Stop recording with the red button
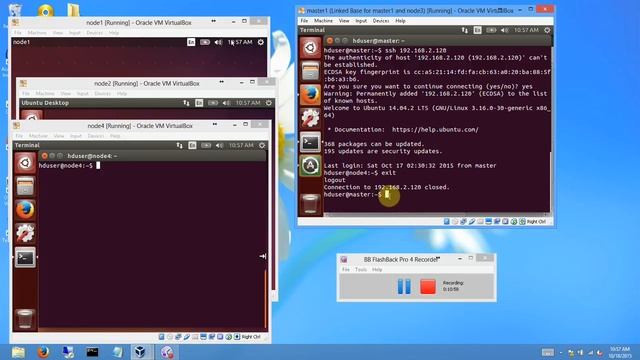Viewport: 640px width, 360px height. pos(428,286)
